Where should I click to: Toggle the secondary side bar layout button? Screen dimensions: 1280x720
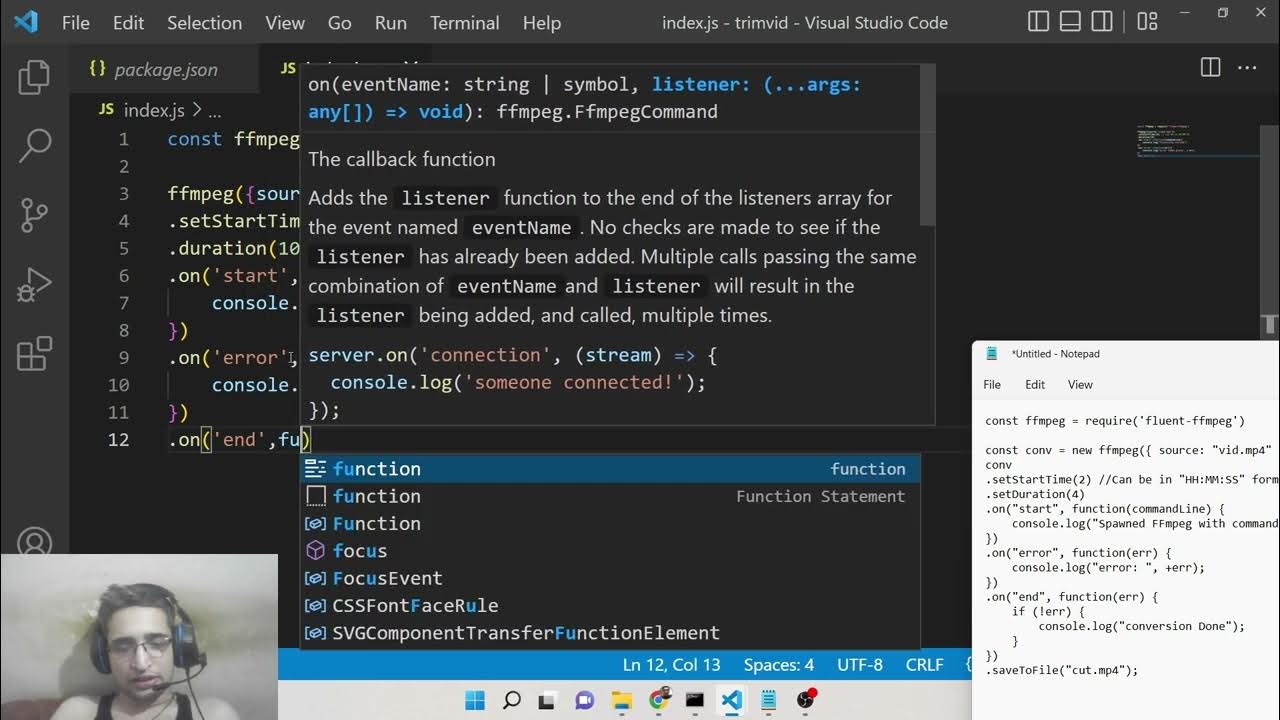[x=1101, y=22]
